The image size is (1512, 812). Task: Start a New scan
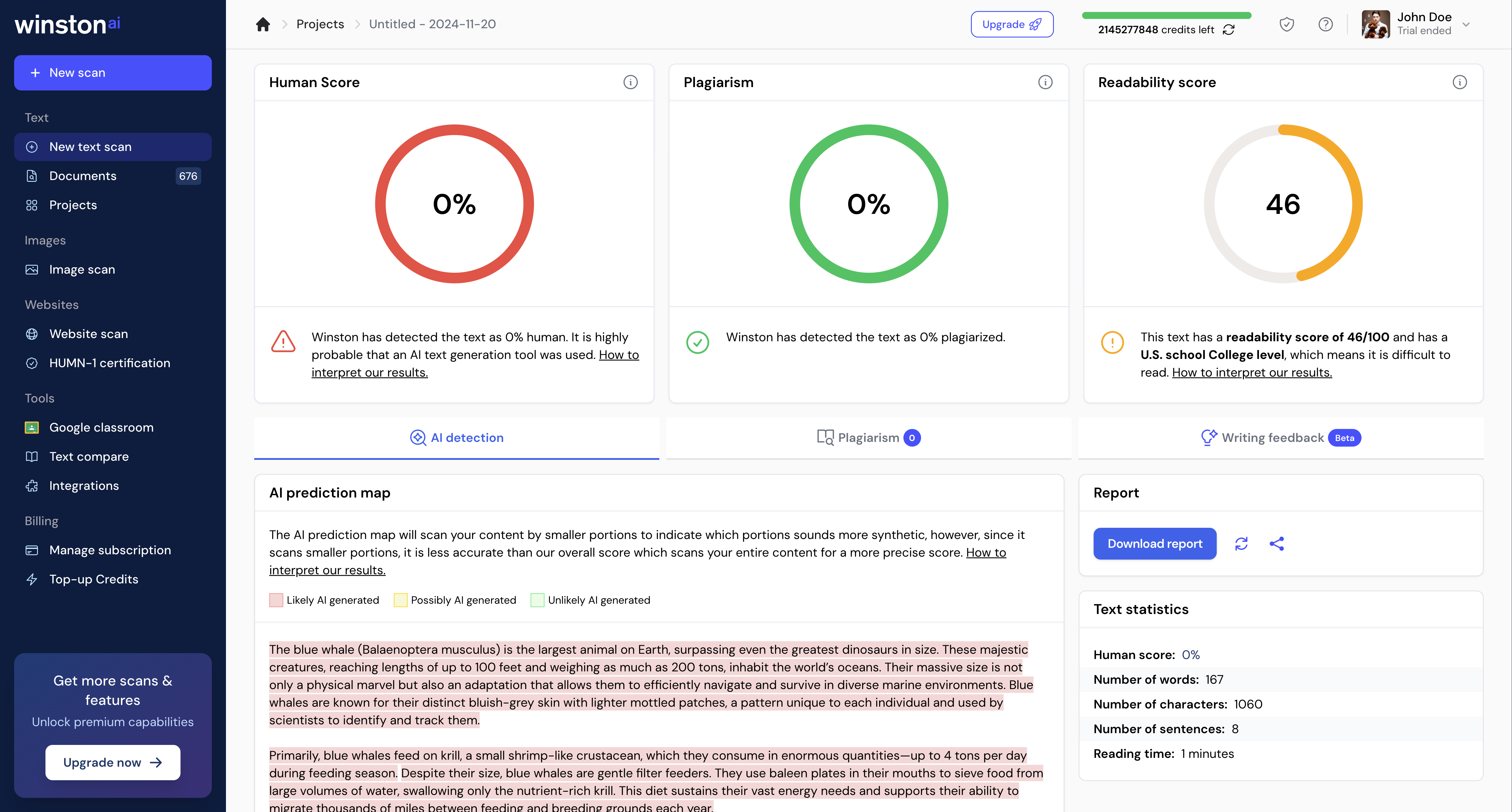[113, 73]
